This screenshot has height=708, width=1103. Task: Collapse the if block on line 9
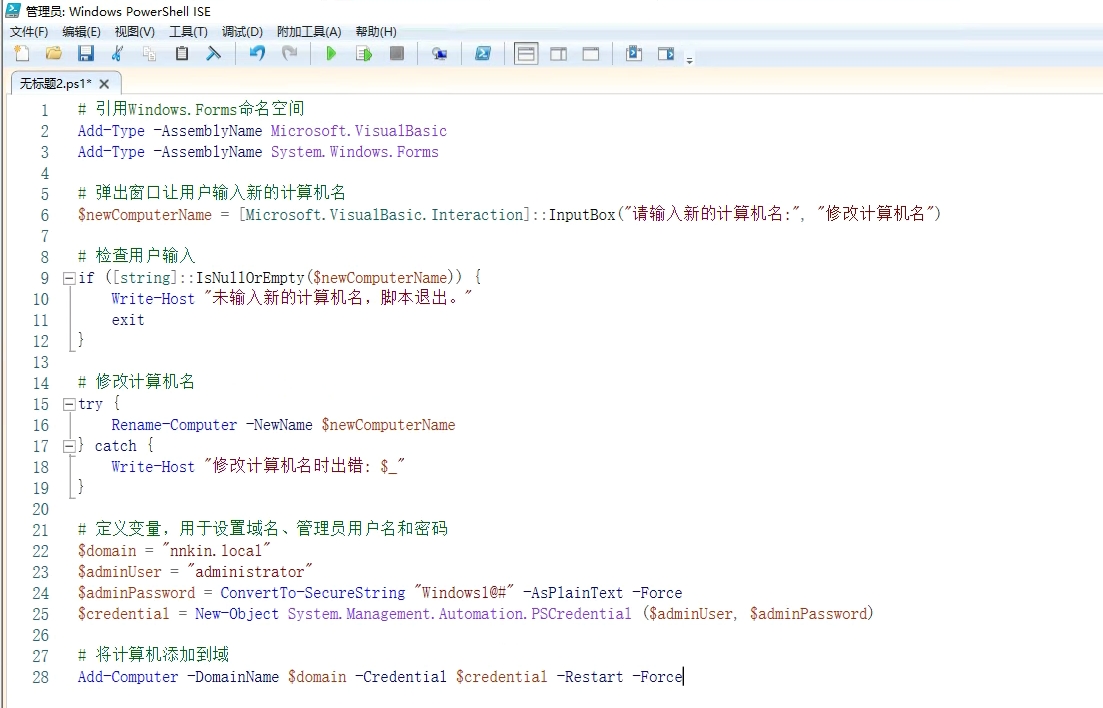pos(68,278)
